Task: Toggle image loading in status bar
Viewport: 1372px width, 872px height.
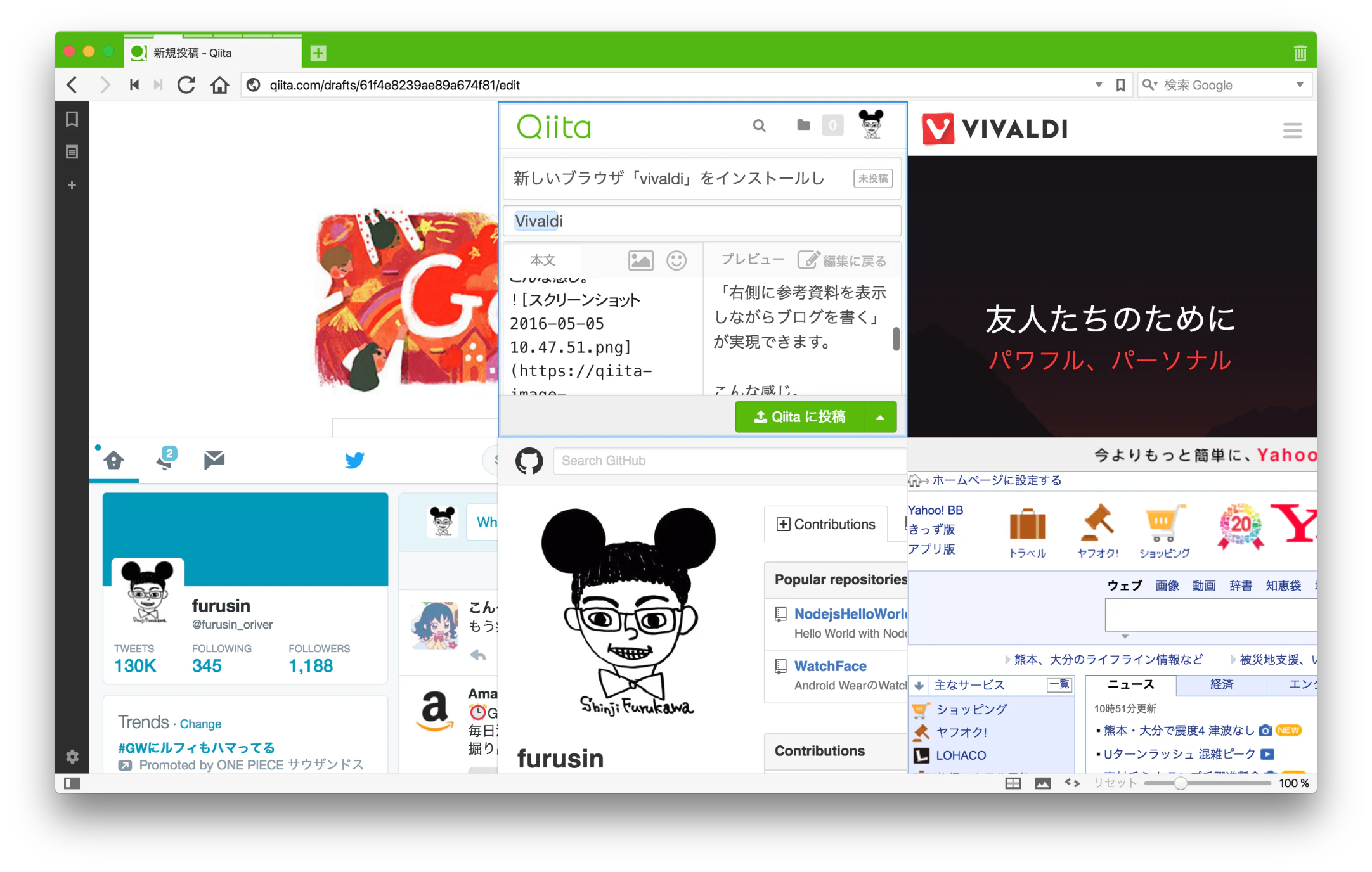Action: click(x=1042, y=783)
